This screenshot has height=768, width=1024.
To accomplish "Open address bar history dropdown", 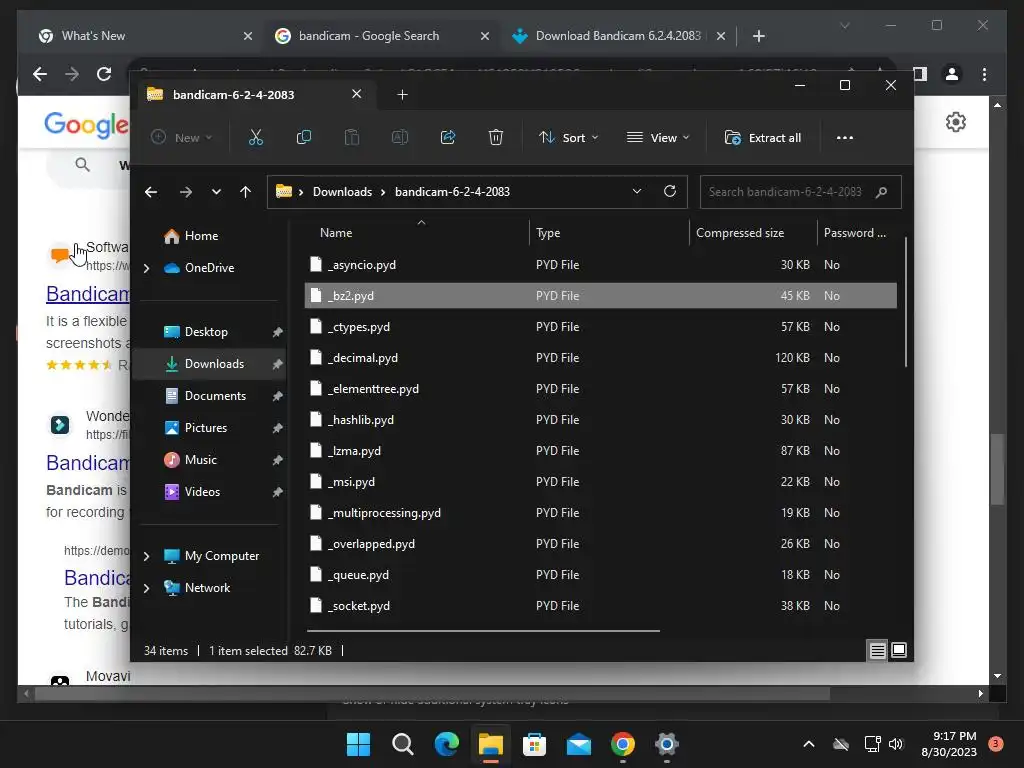I will coord(637,191).
